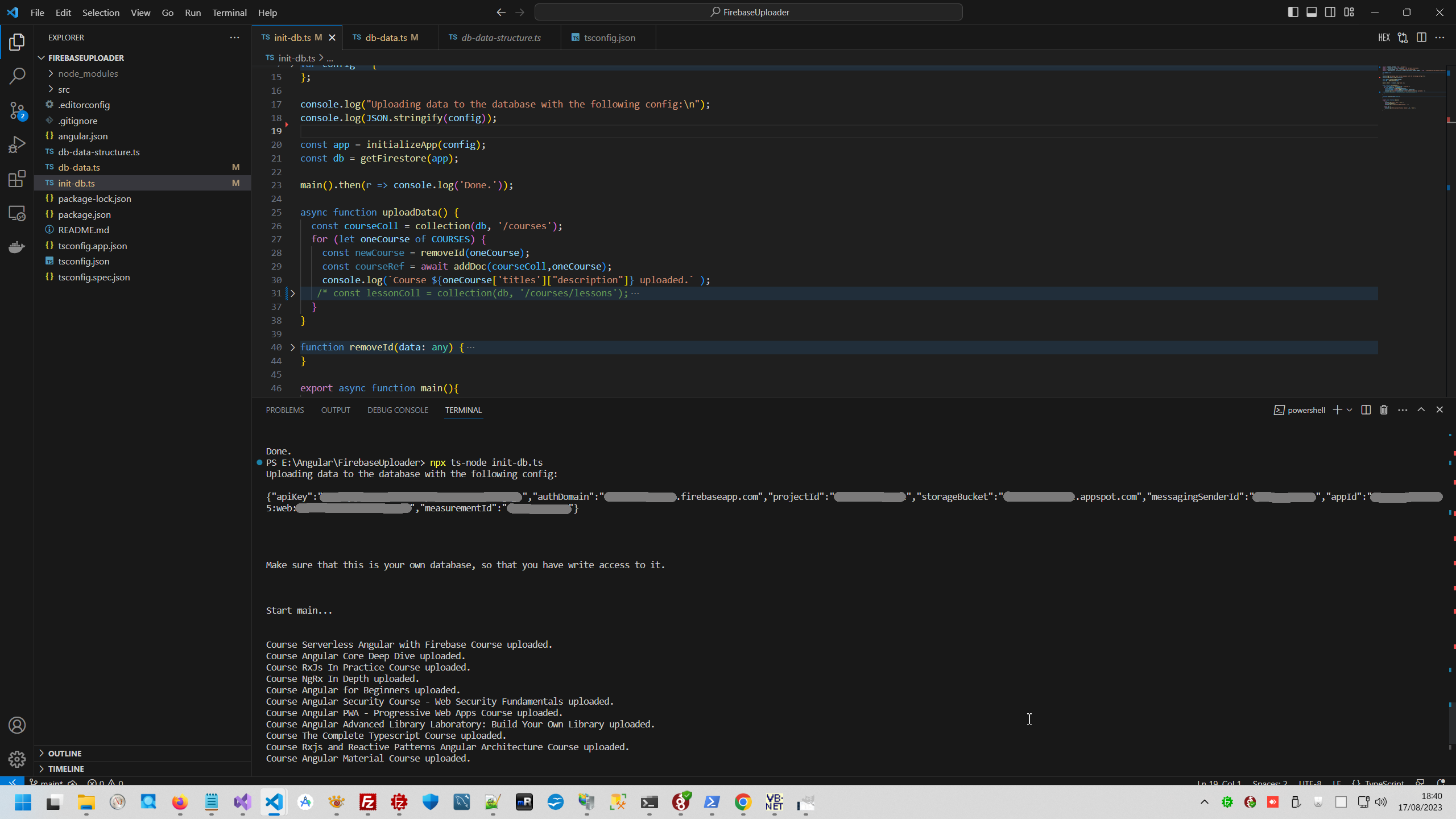Image resolution: width=1456 pixels, height=819 pixels.
Task: Switch to the db-data.ts tab
Action: (x=386, y=38)
